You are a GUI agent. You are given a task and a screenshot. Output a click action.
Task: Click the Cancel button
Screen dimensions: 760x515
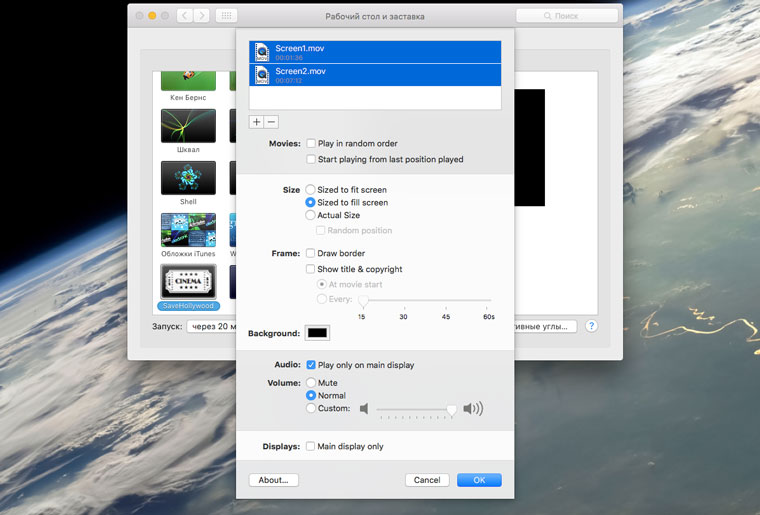click(427, 480)
